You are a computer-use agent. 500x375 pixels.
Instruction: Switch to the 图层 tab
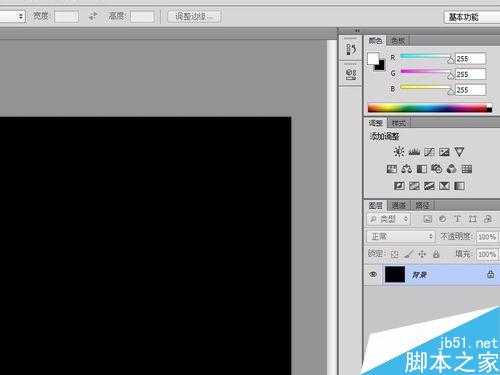point(376,205)
